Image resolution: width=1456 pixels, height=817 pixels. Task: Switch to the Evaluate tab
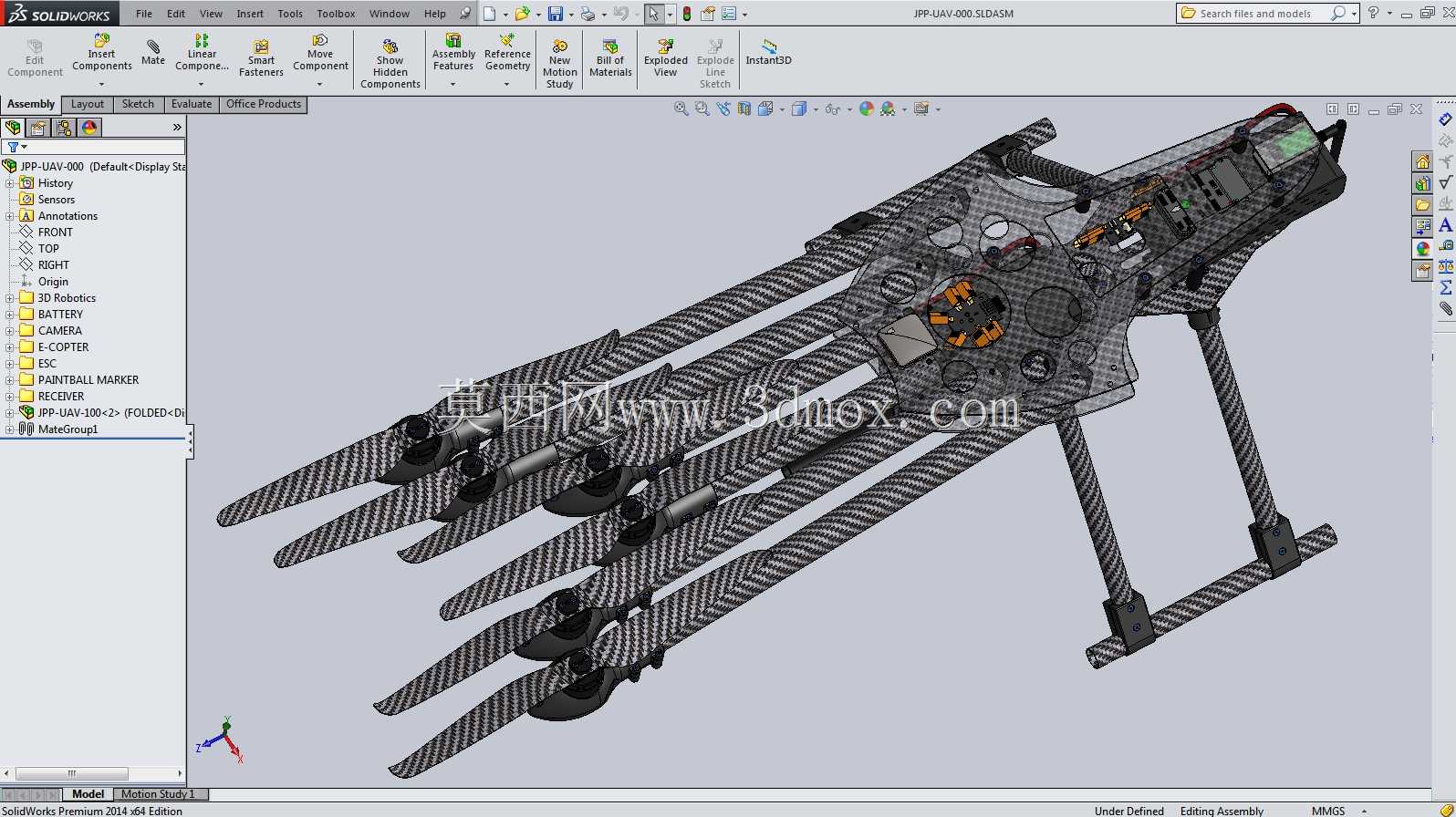192,104
